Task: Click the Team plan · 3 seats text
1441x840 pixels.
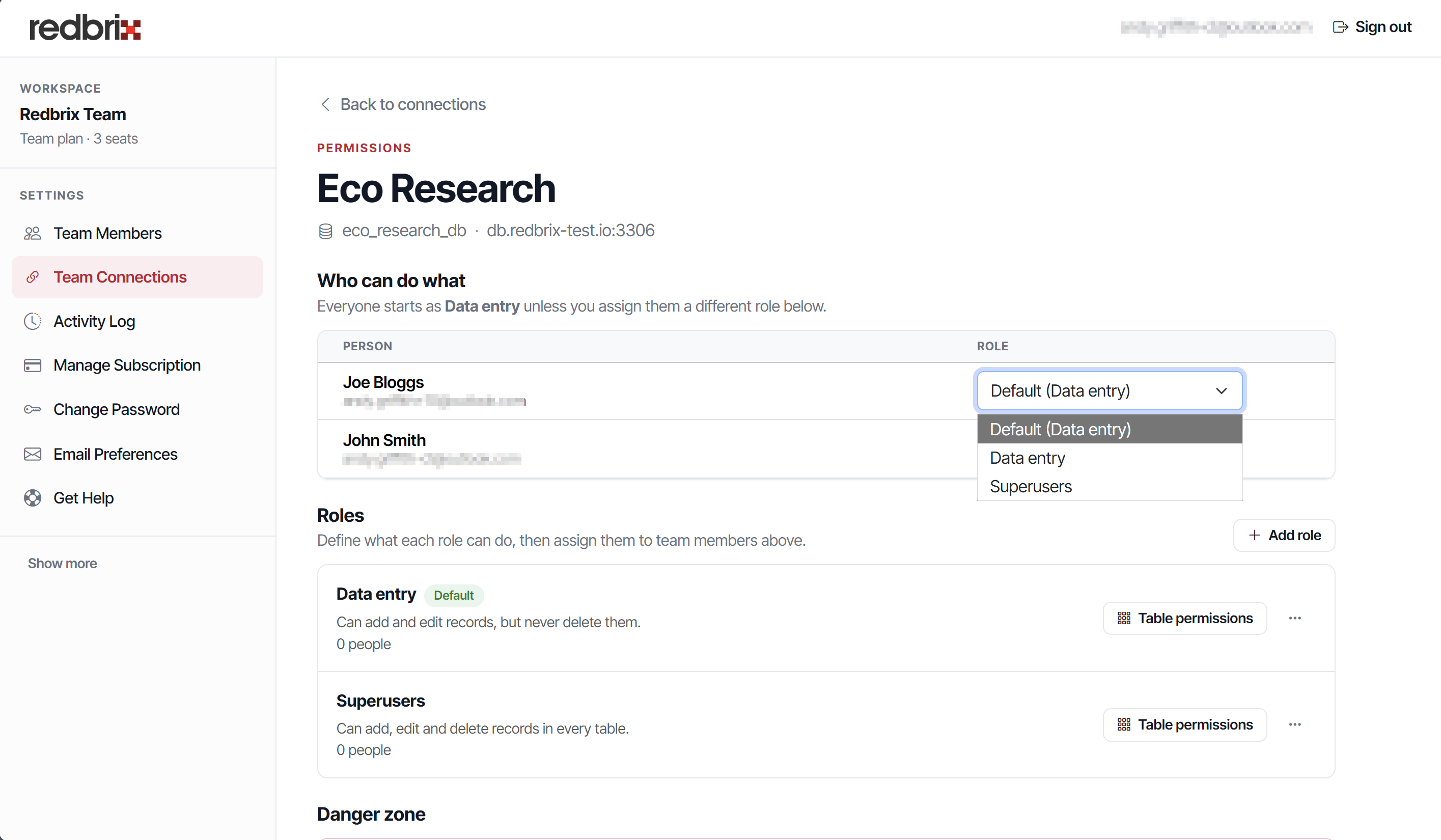Action: tap(79, 139)
